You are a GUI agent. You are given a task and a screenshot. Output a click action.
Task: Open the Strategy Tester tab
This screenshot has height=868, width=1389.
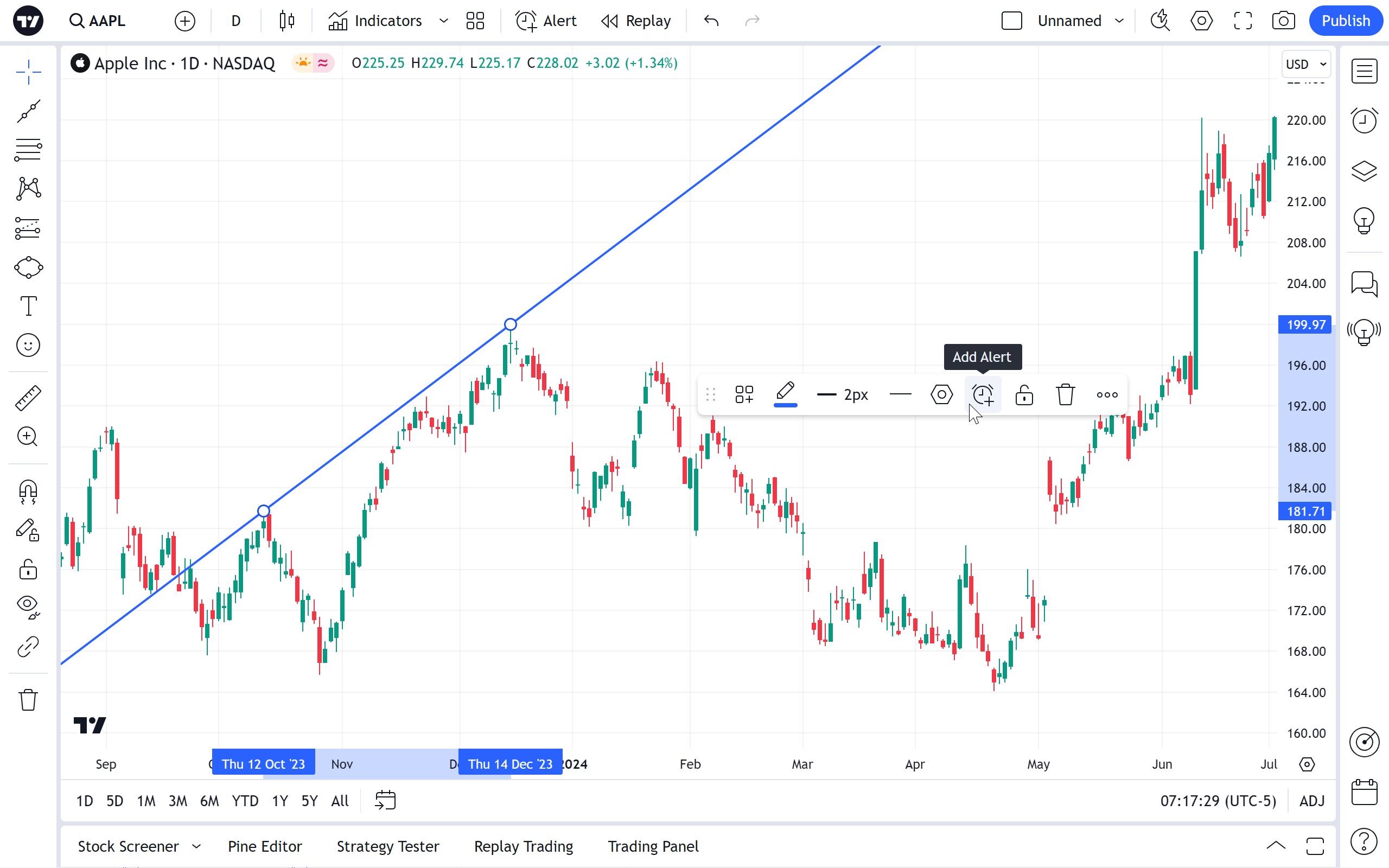pyautogui.click(x=387, y=846)
